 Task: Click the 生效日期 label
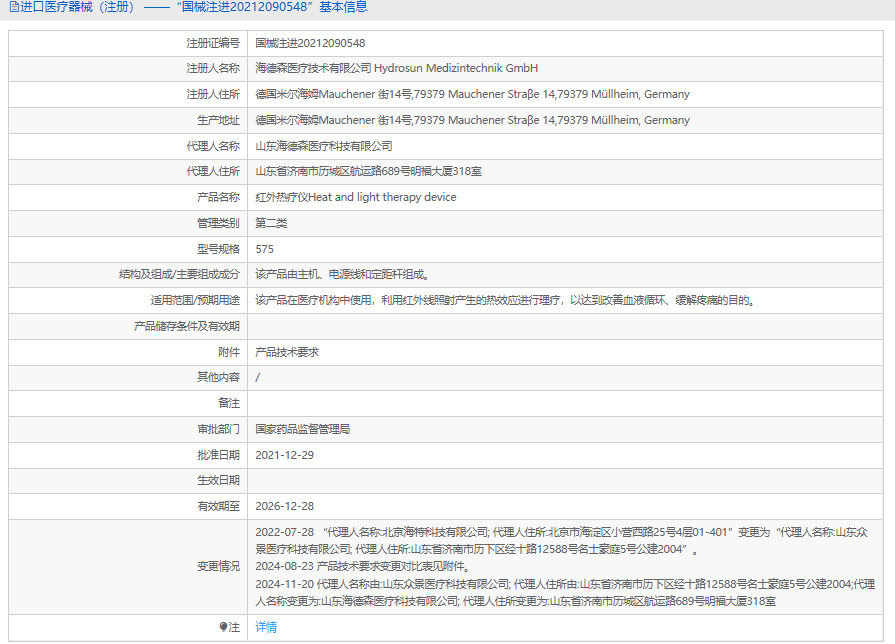pos(219,481)
